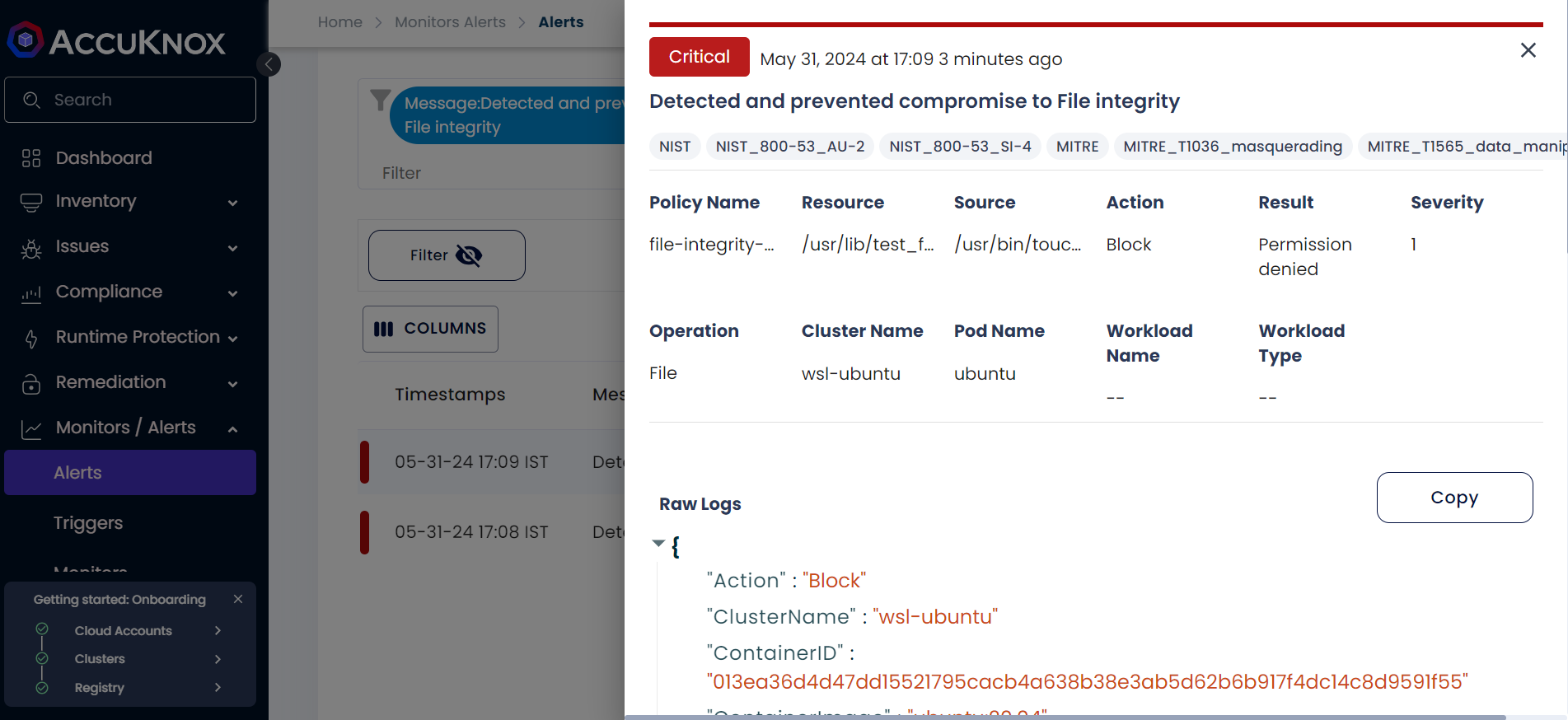Expand the Remediation menu chevron

[232, 384]
